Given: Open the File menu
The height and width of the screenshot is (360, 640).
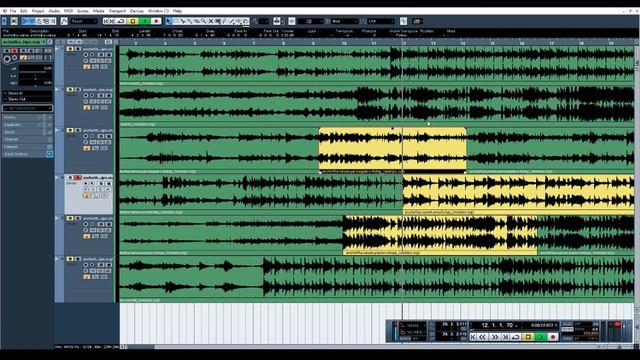Looking at the screenshot, I should tap(13, 11).
